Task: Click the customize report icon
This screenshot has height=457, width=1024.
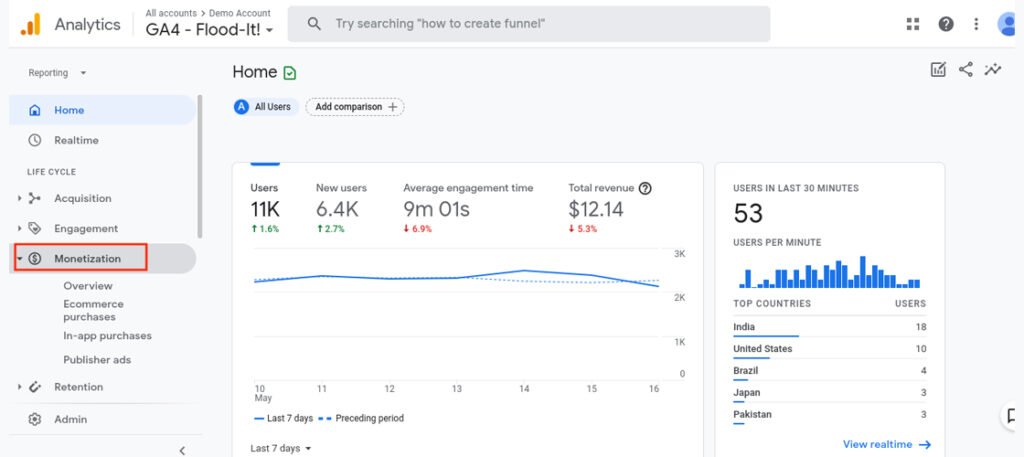Action: point(937,69)
